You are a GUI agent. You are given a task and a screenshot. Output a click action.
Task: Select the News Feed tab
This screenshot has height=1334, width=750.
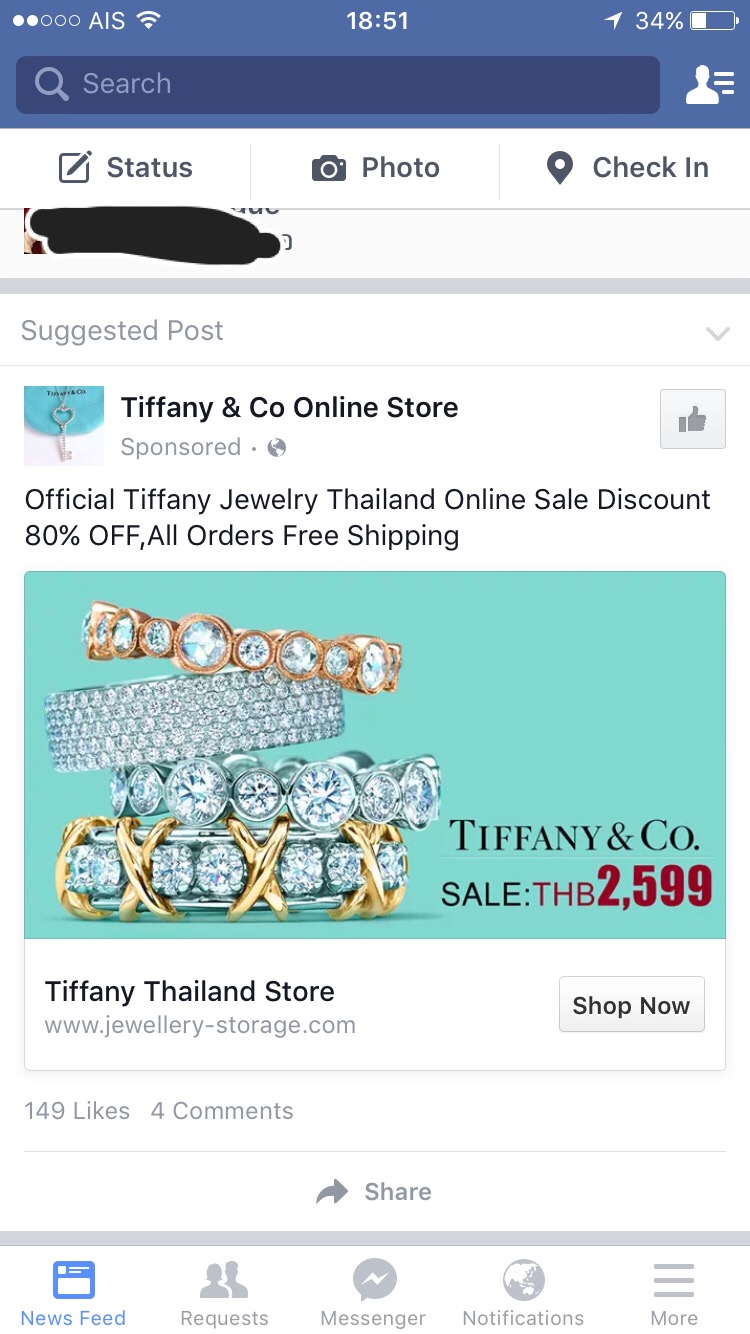73,1292
